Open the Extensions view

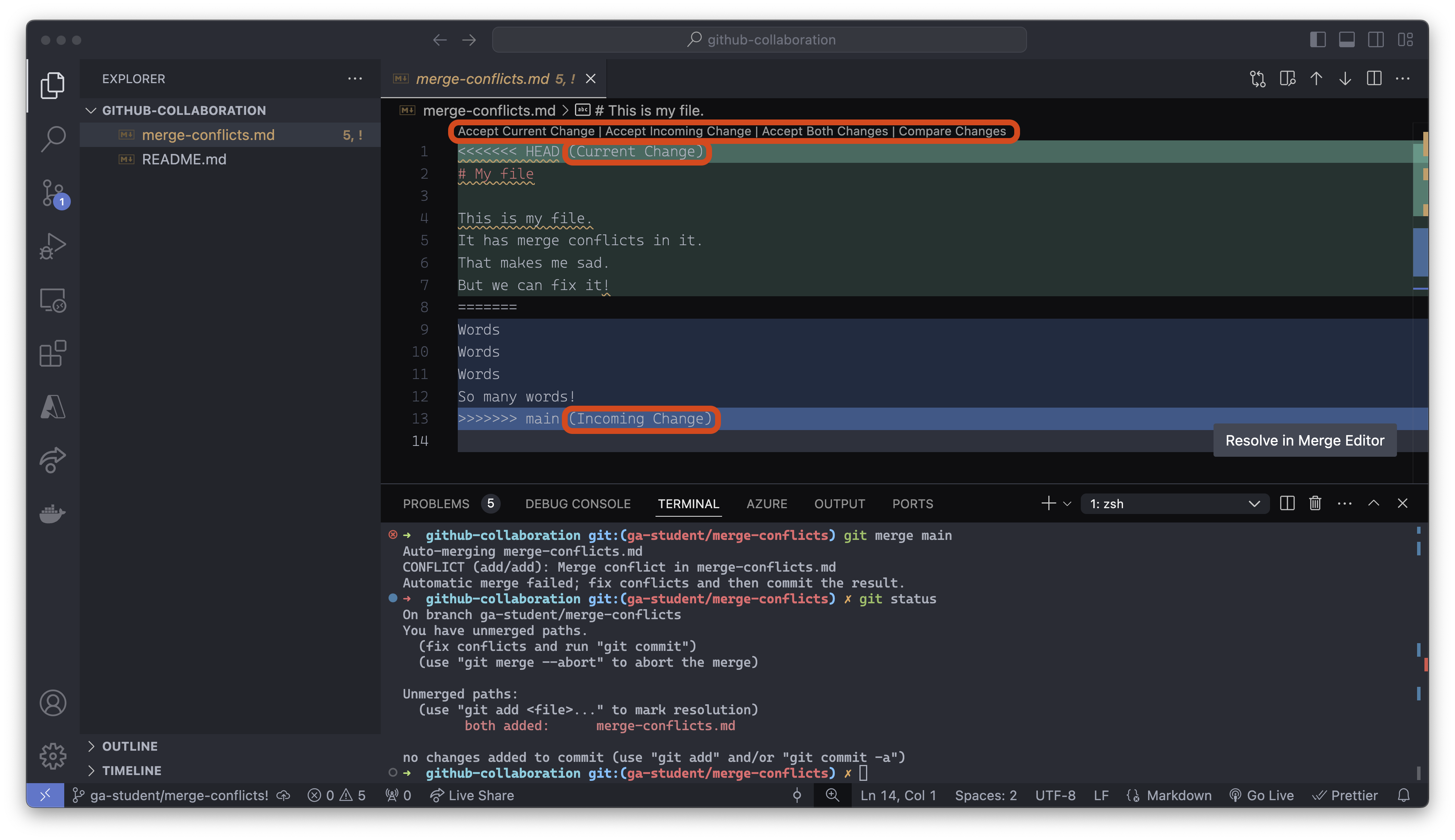tap(53, 353)
